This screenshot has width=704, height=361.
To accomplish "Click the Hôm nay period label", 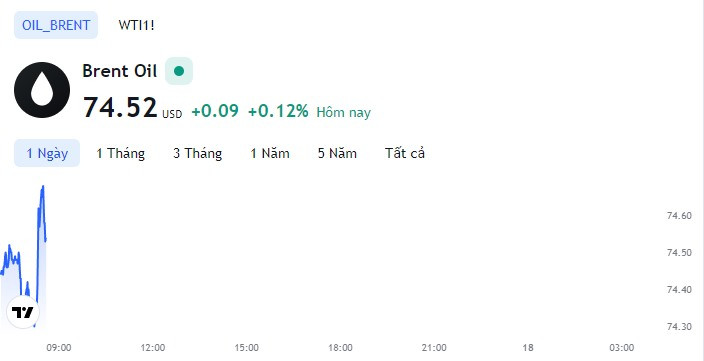I will 343,112.
